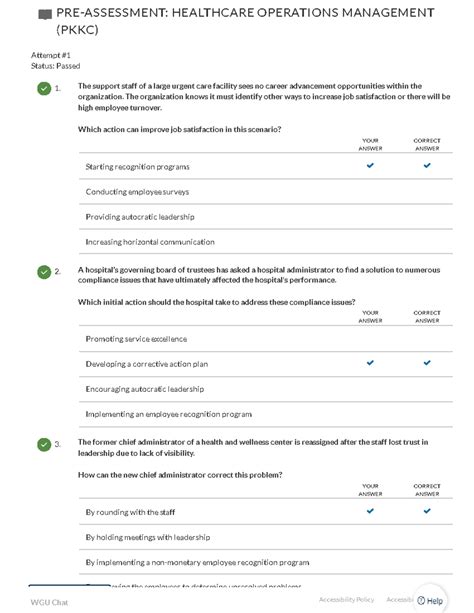Select the Providing autocratic leadership option
The image size is (474, 613).
(x=266, y=217)
